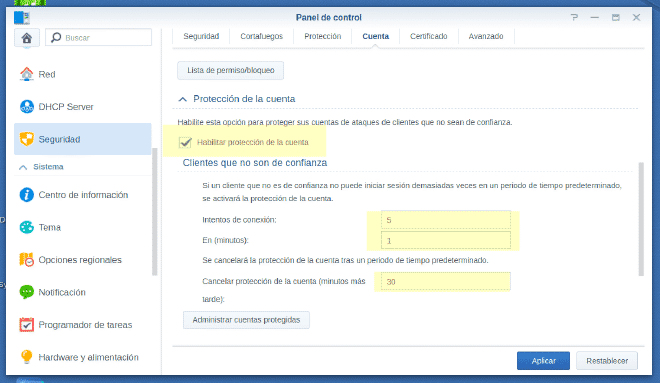Image resolution: width=660 pixels, height=383 pixels.
Task: Click the magnifier icon in search box
Action: point(56,37)
